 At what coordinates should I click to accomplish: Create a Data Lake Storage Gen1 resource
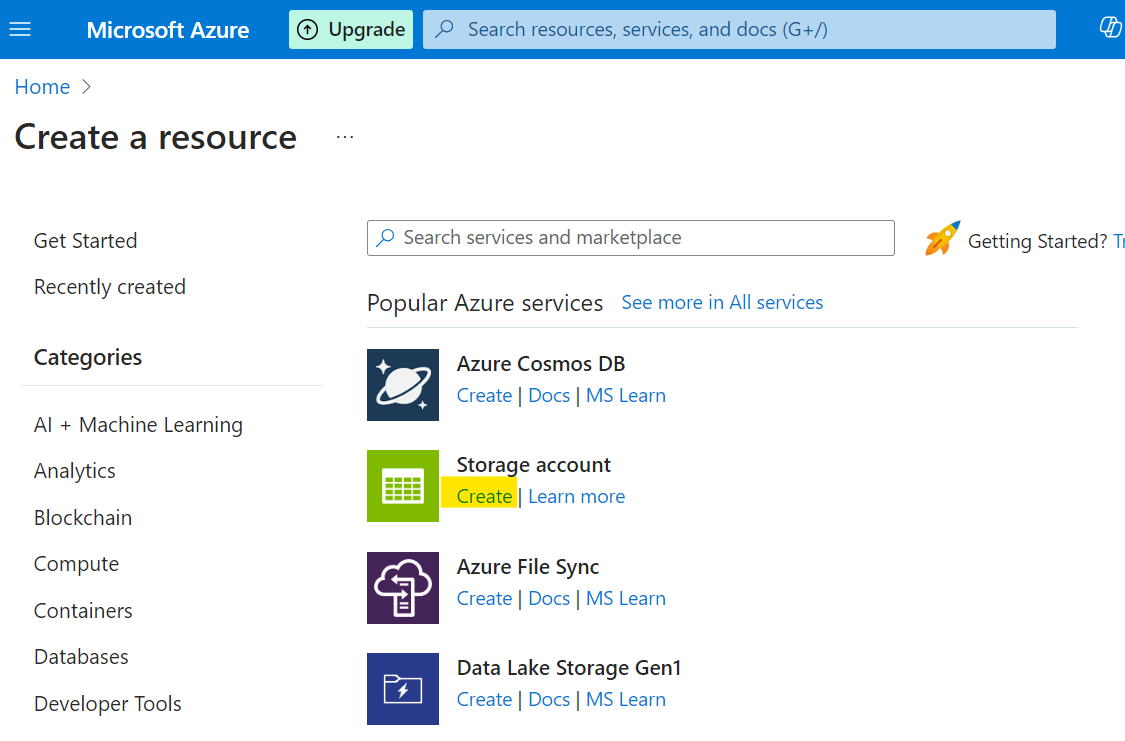click(484, 699)
